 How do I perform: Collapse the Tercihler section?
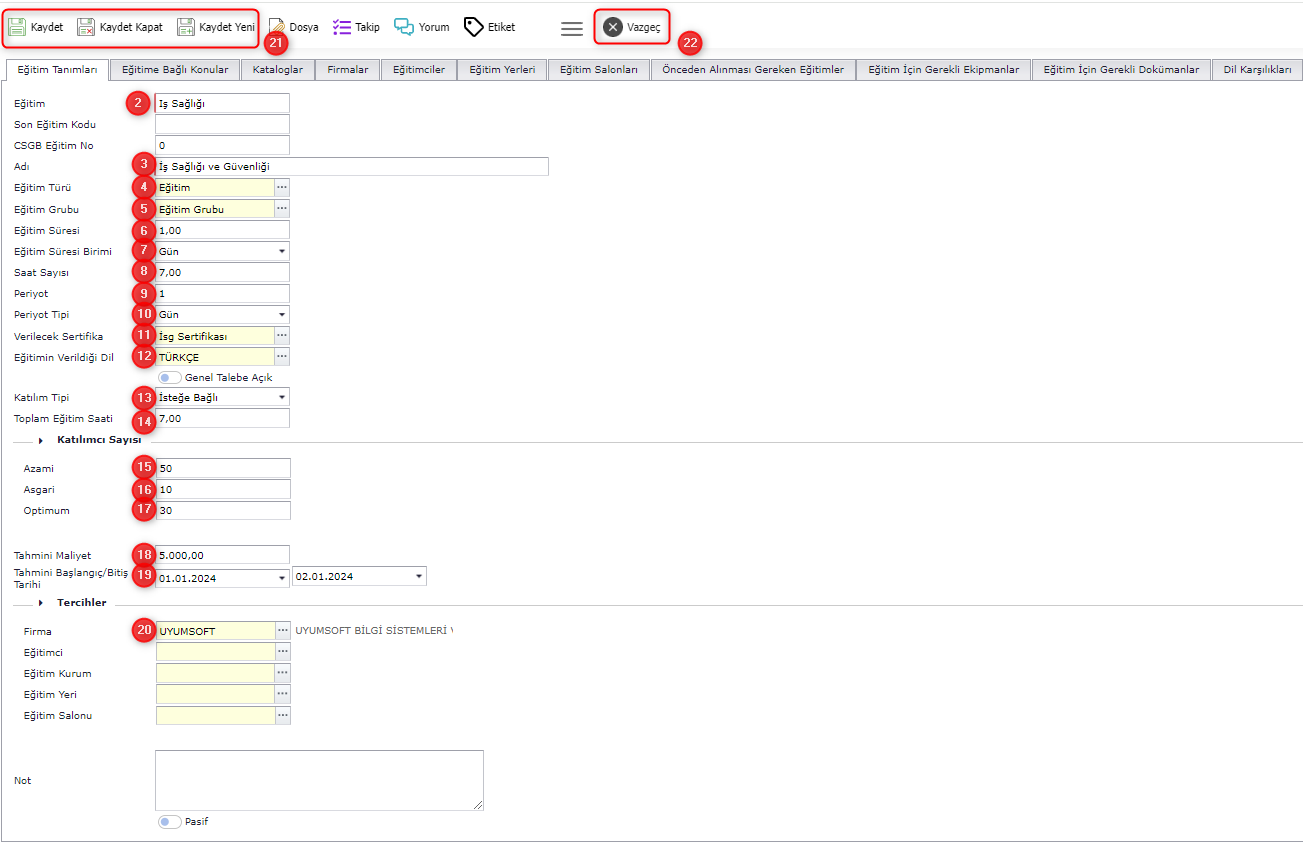[x=42, y=603]
